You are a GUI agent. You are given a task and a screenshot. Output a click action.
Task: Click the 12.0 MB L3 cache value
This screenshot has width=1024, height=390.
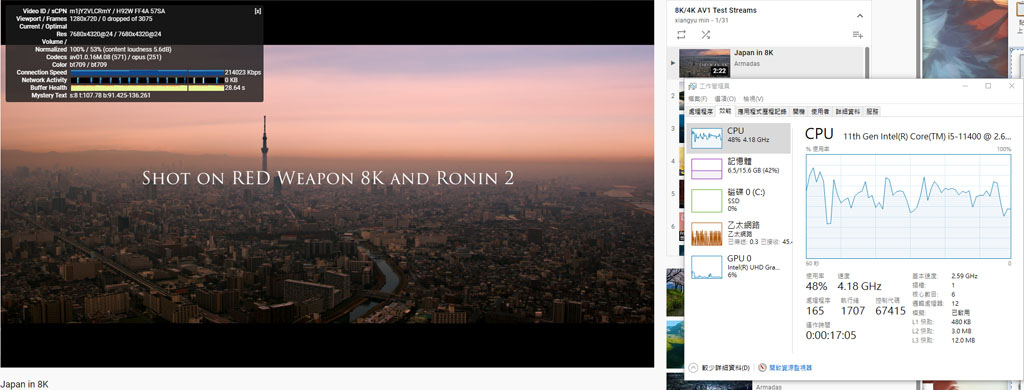(x=964, y=340)
